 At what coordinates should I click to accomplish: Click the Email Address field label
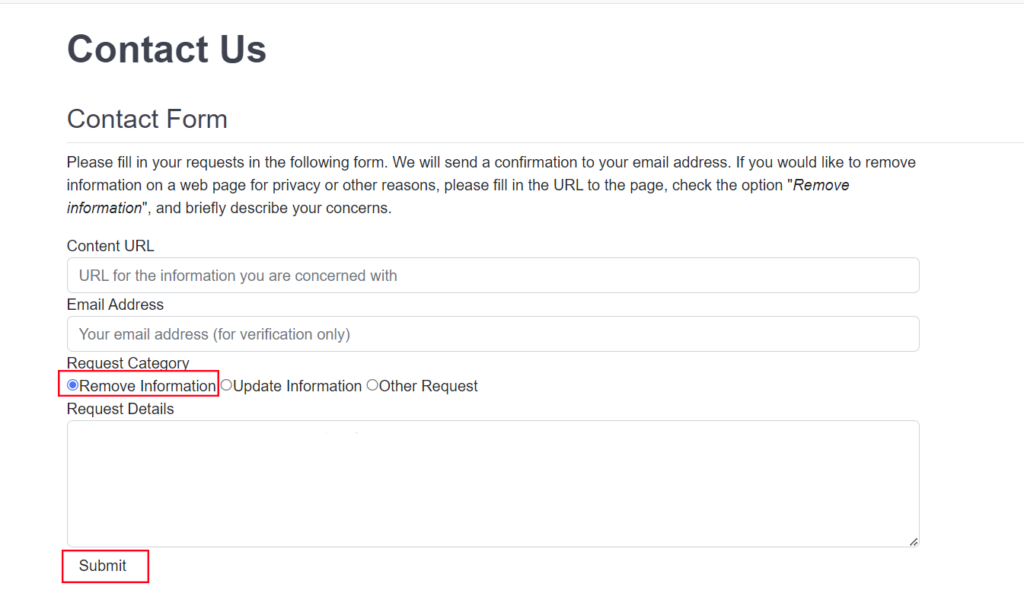point(114,304)
